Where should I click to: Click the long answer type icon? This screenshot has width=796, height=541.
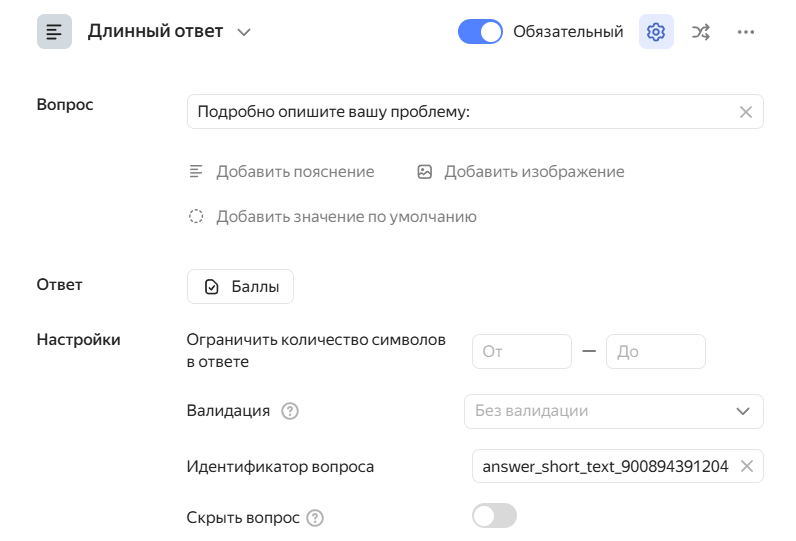pos(54,32)
